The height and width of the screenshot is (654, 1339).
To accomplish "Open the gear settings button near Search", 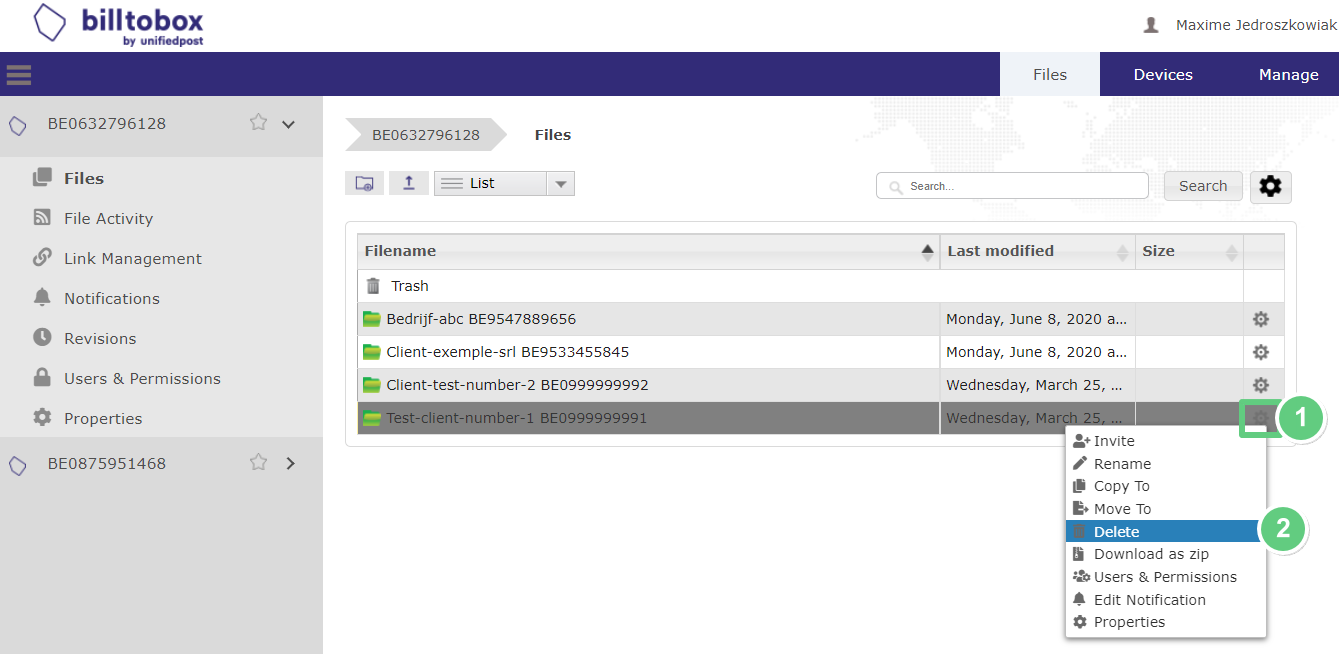I will pyautogui.click(x=1271, y=186).
